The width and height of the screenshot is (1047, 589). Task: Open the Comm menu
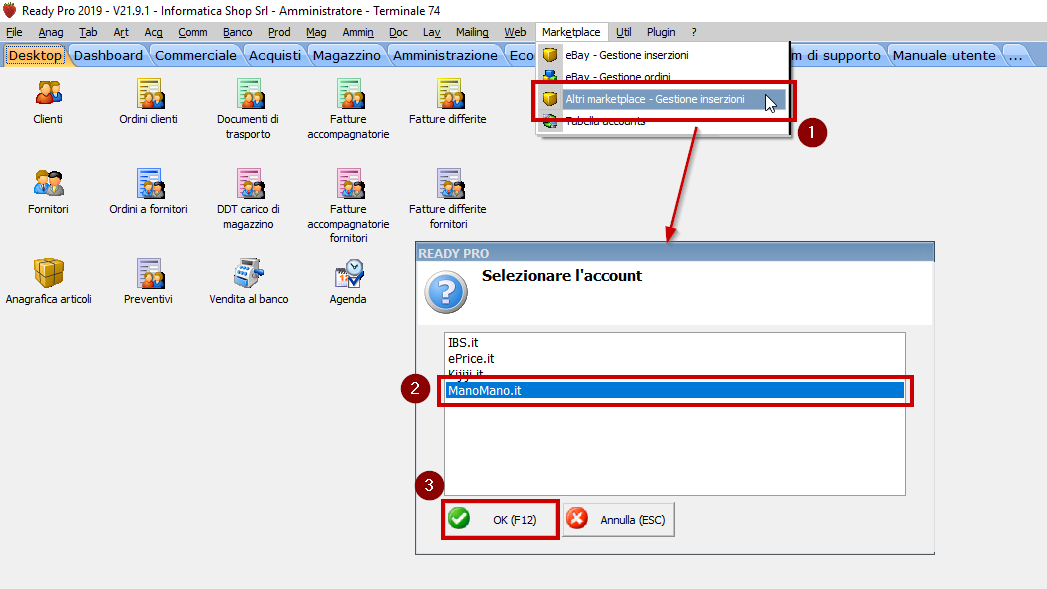[193, 32]
